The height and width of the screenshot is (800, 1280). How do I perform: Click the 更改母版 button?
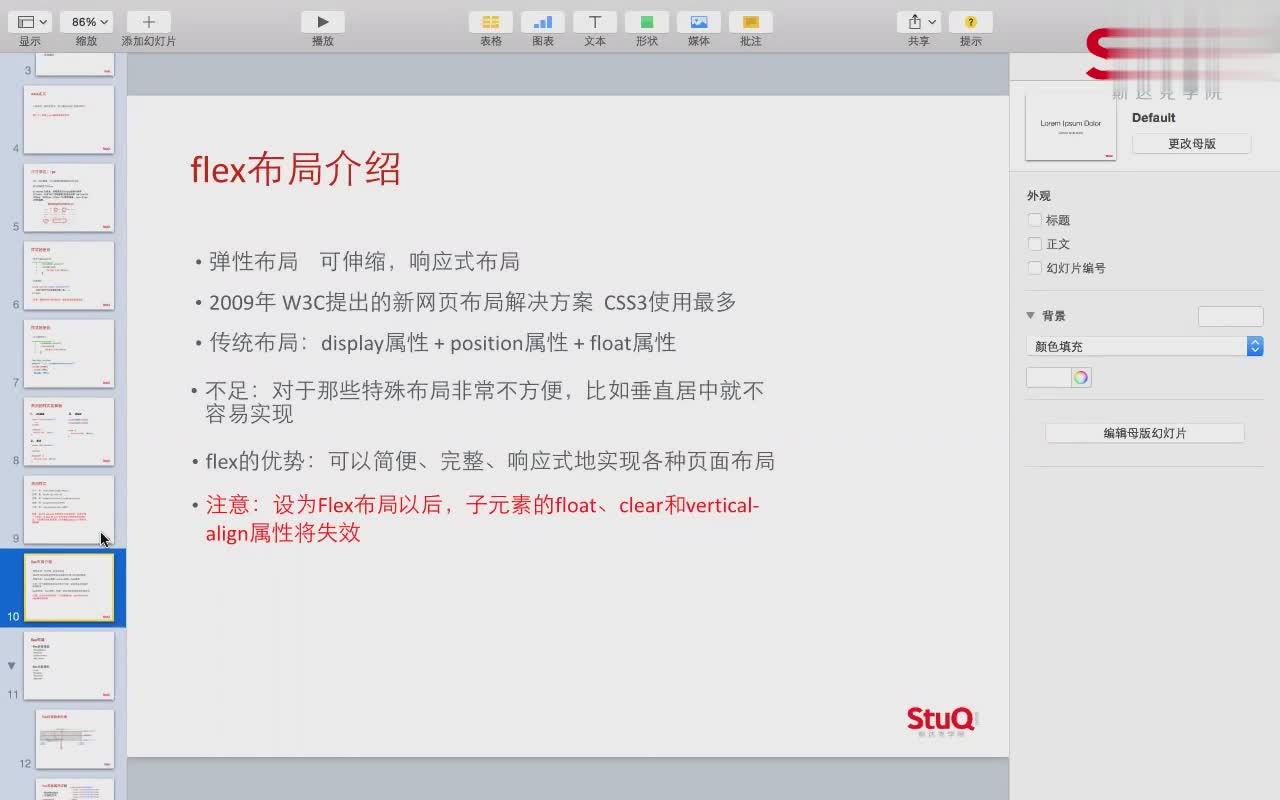(1192, 144)
